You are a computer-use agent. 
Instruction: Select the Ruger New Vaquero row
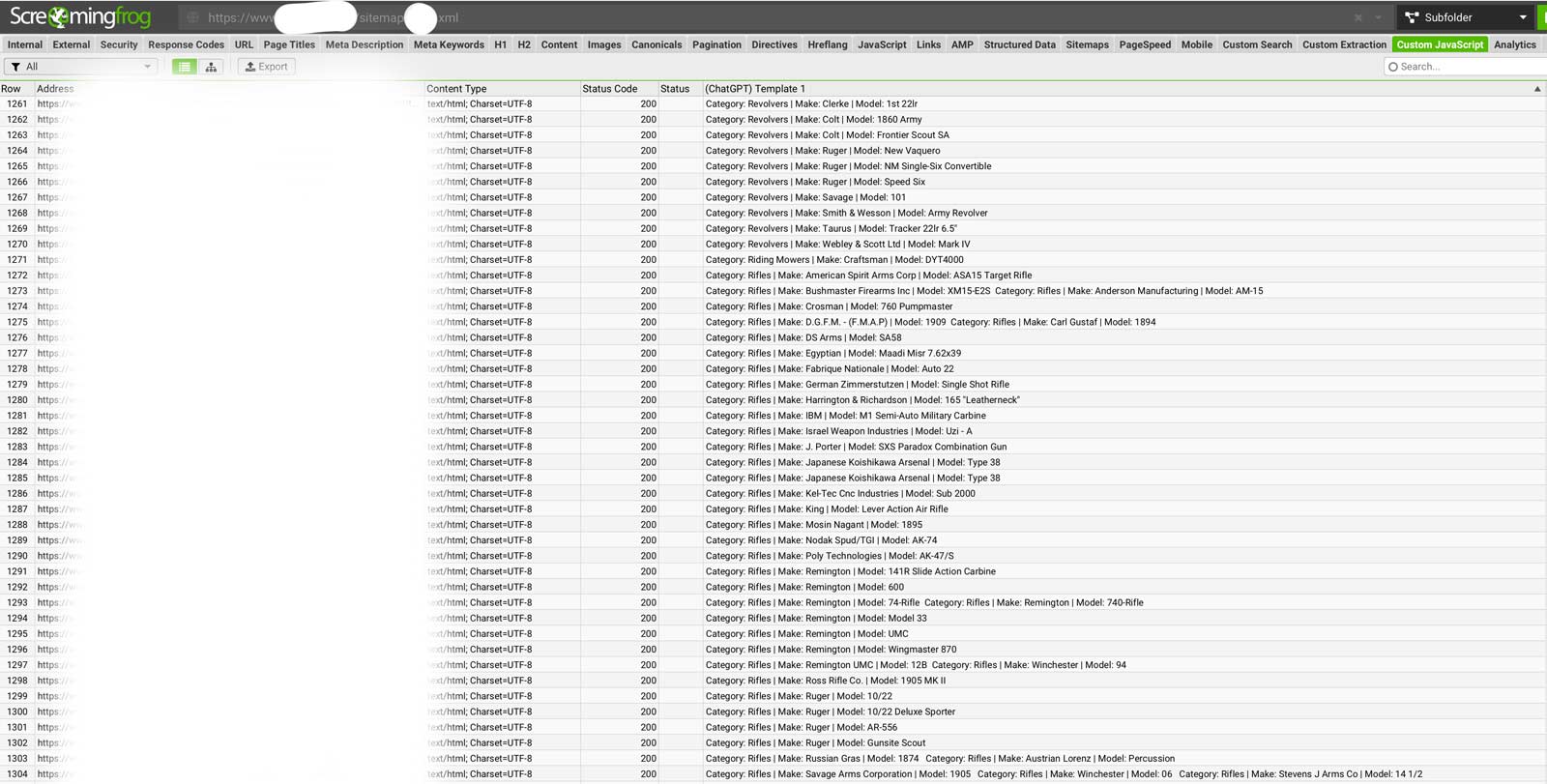click(773, 151)
